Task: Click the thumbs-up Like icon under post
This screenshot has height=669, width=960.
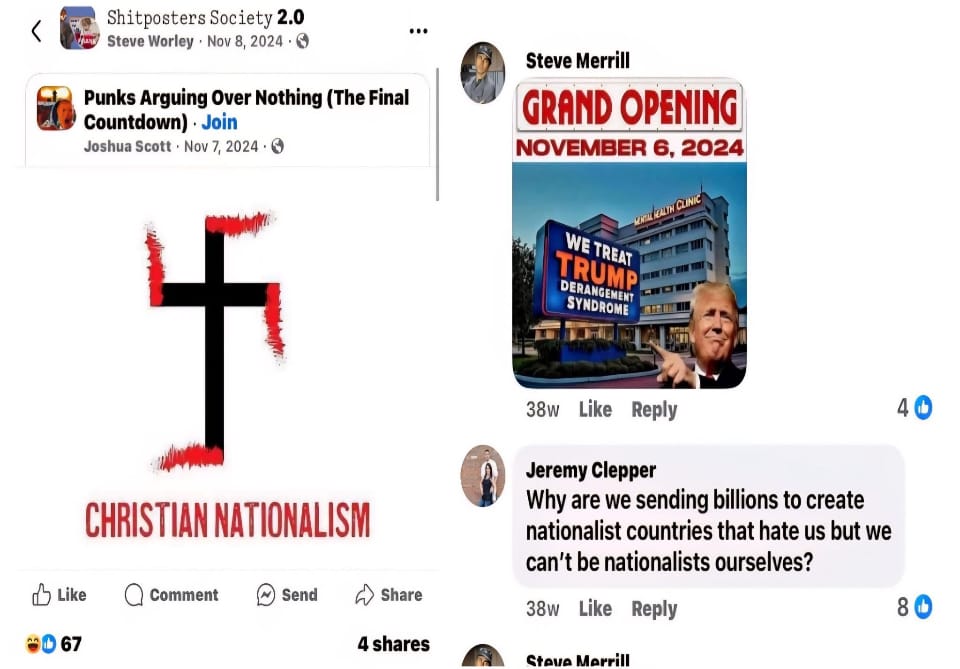Action: click(x=42, y=594)
